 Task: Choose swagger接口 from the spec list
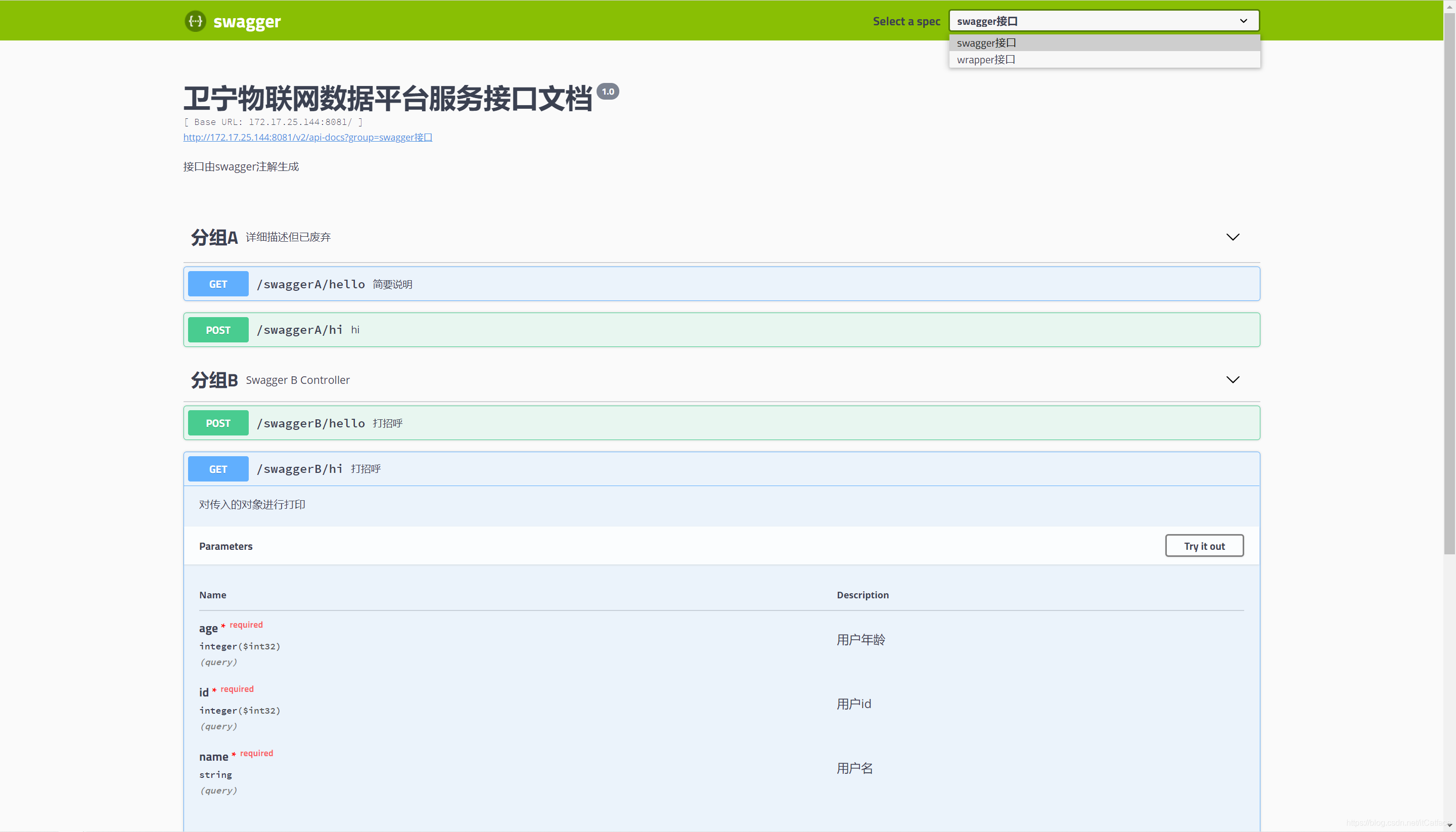986,43
